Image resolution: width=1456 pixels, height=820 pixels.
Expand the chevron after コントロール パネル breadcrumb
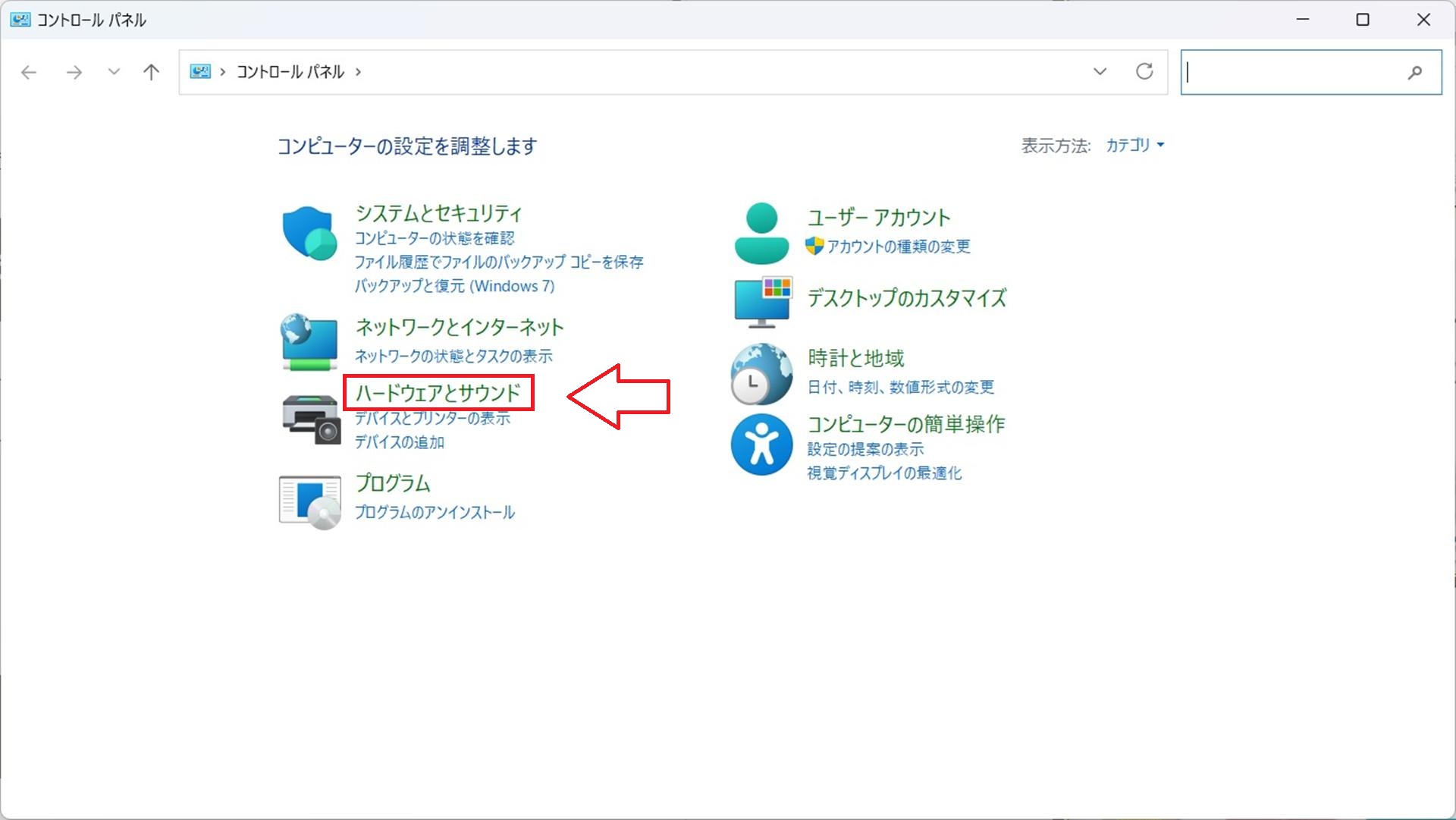tap(358, 72)
